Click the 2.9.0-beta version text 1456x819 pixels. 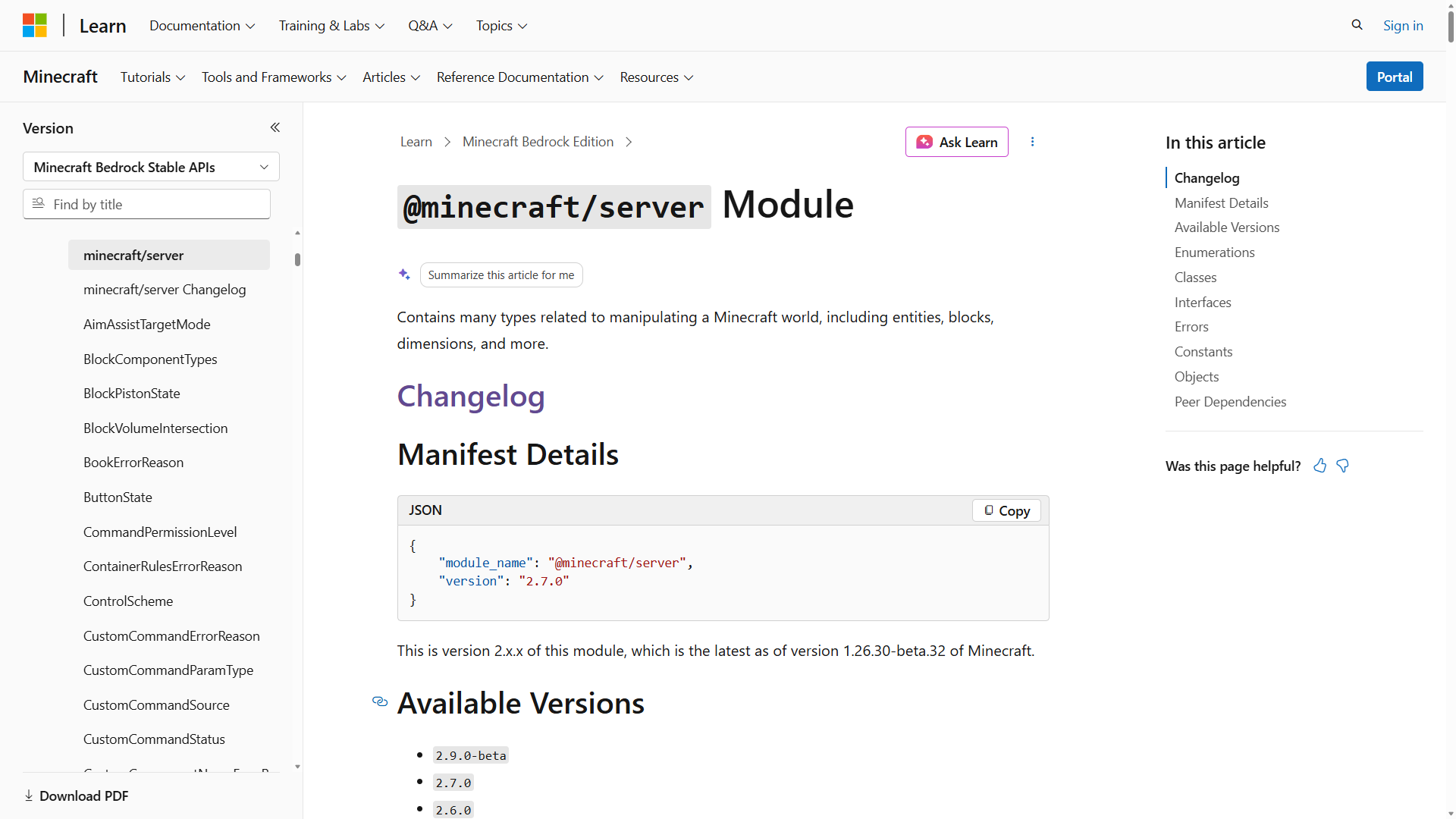[x=471, y=755]
